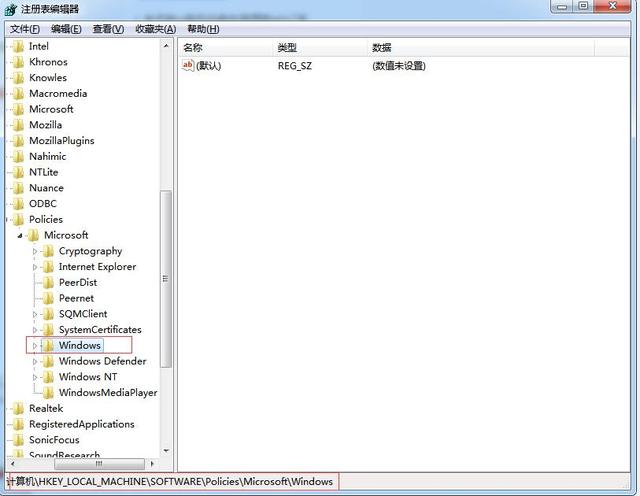Sort values by 名称 column header

[226, 48]
